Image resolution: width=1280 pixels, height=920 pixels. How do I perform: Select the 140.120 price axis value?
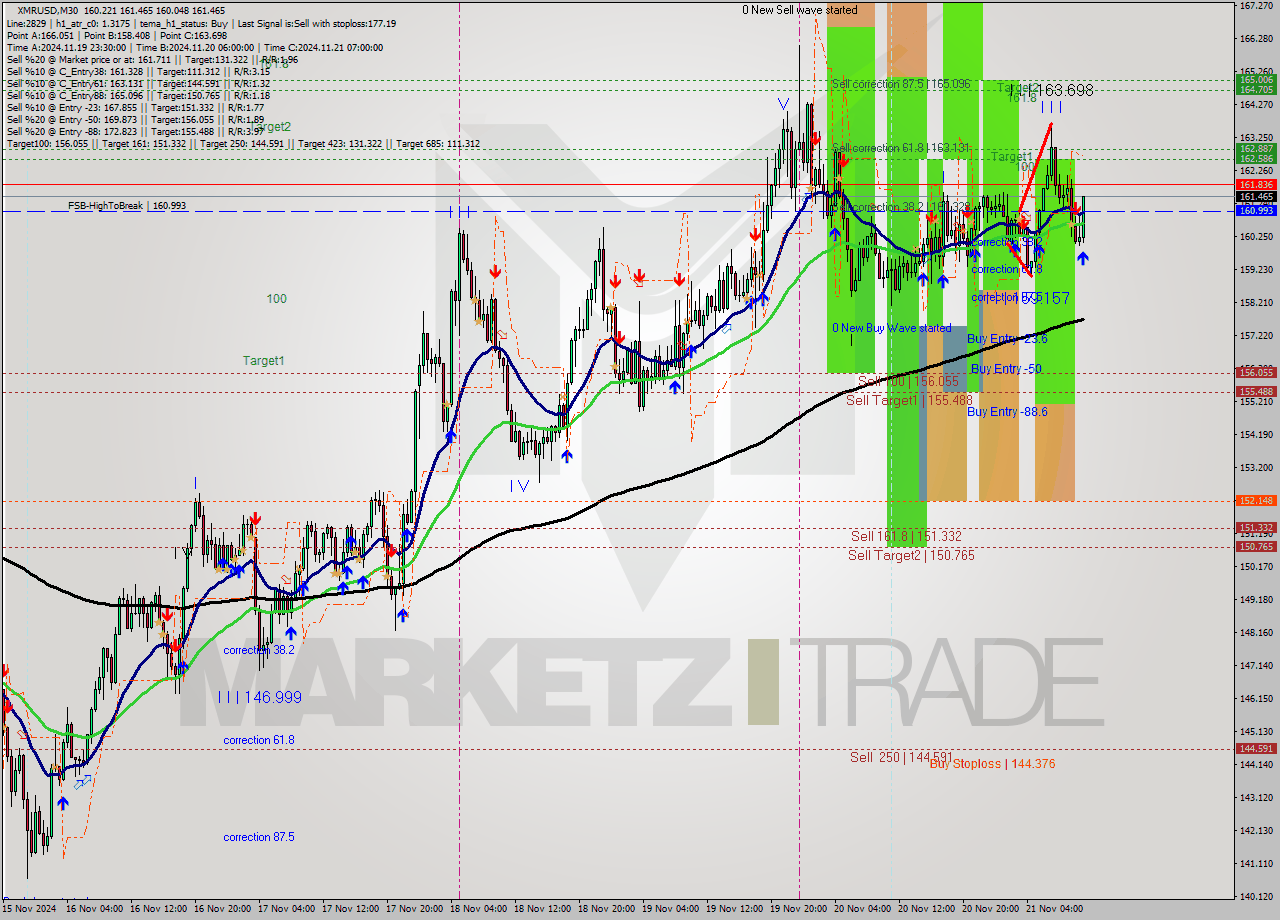1256,897
